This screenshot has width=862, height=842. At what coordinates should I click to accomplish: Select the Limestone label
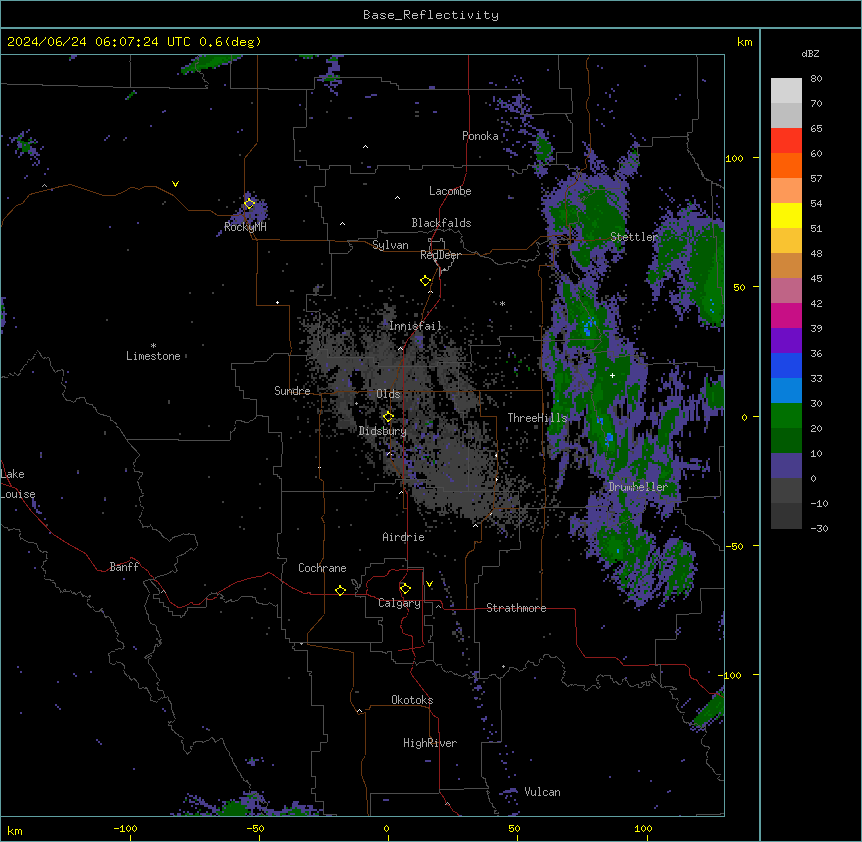pyautogui.click(x=153, y=356)
